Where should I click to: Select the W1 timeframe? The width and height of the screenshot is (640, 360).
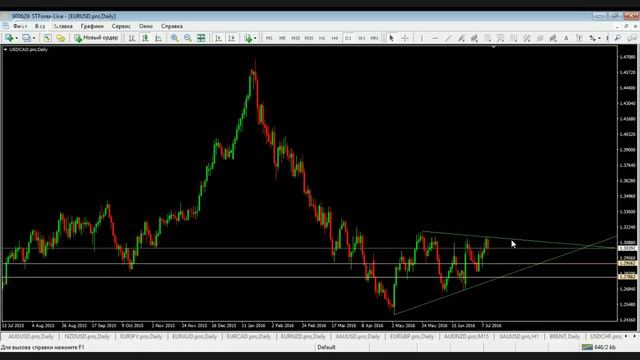[361, 38]
